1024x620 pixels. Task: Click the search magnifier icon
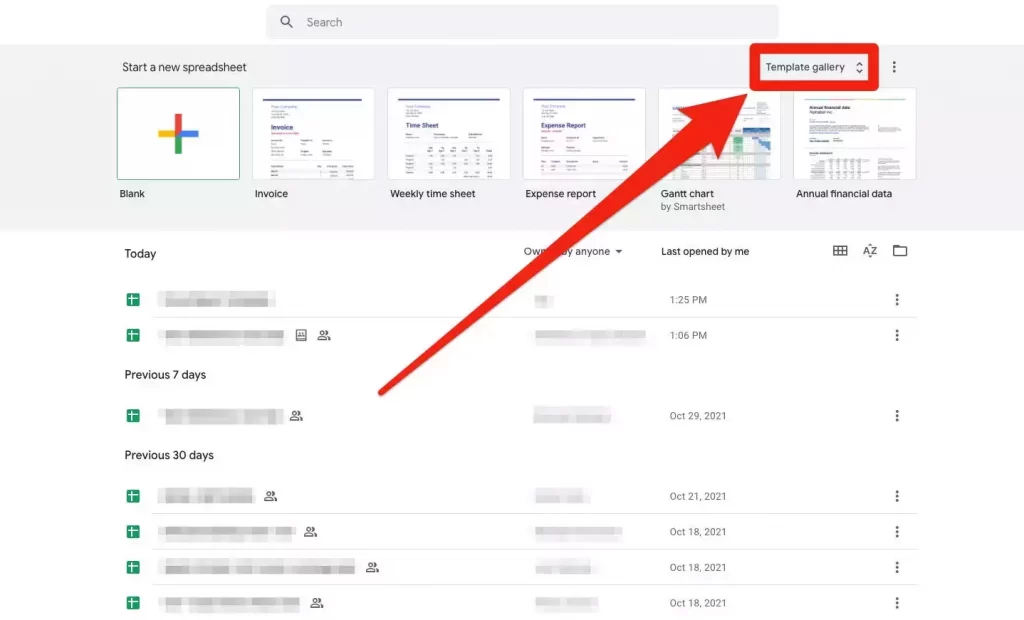tap(286, 22)
